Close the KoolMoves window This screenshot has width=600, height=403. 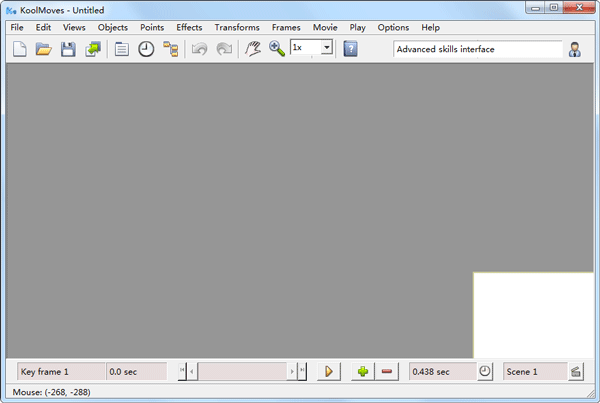pyautogui.click(x=579, y=8)
